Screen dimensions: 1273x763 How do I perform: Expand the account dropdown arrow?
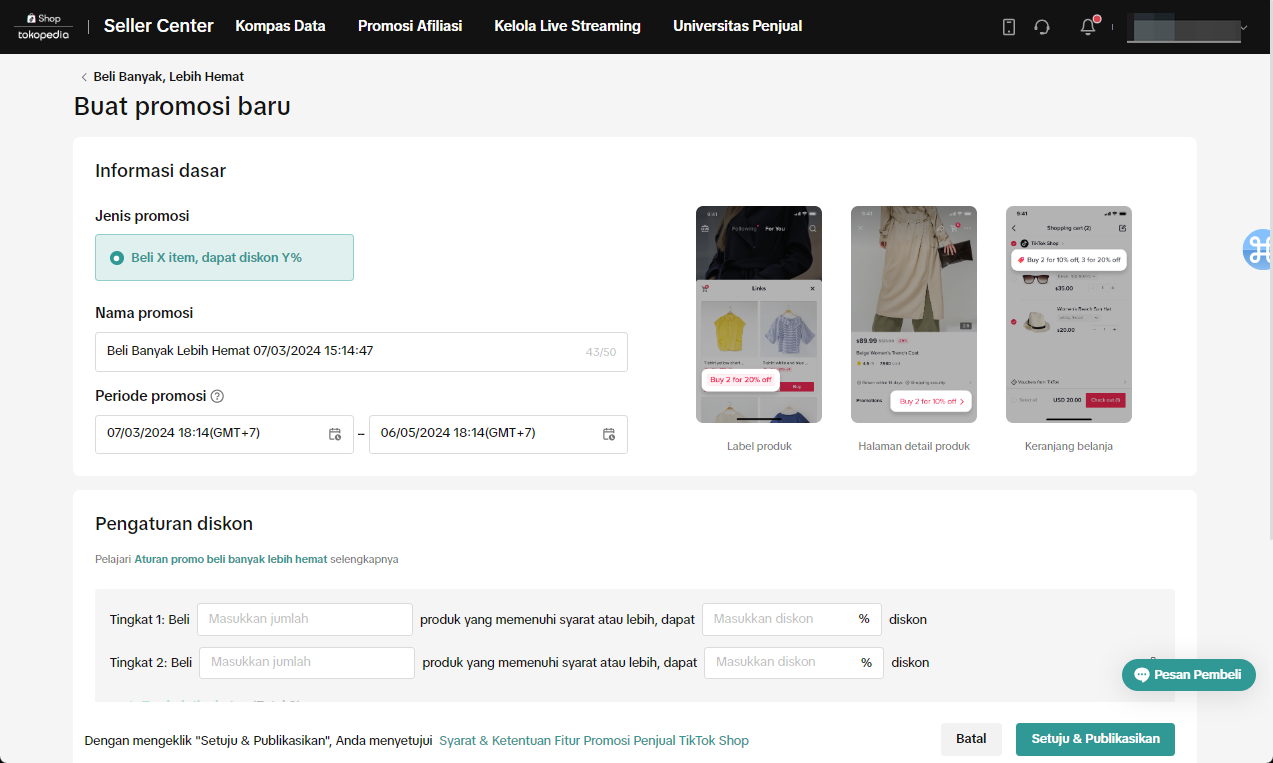pyautogui.click(x=1244, y=28)
